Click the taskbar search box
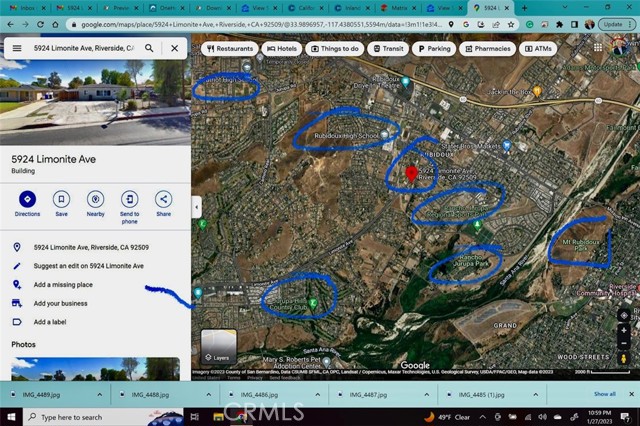The height and width of the screenshot is (426, 640). pyautogui.click(x=104, y=417)
